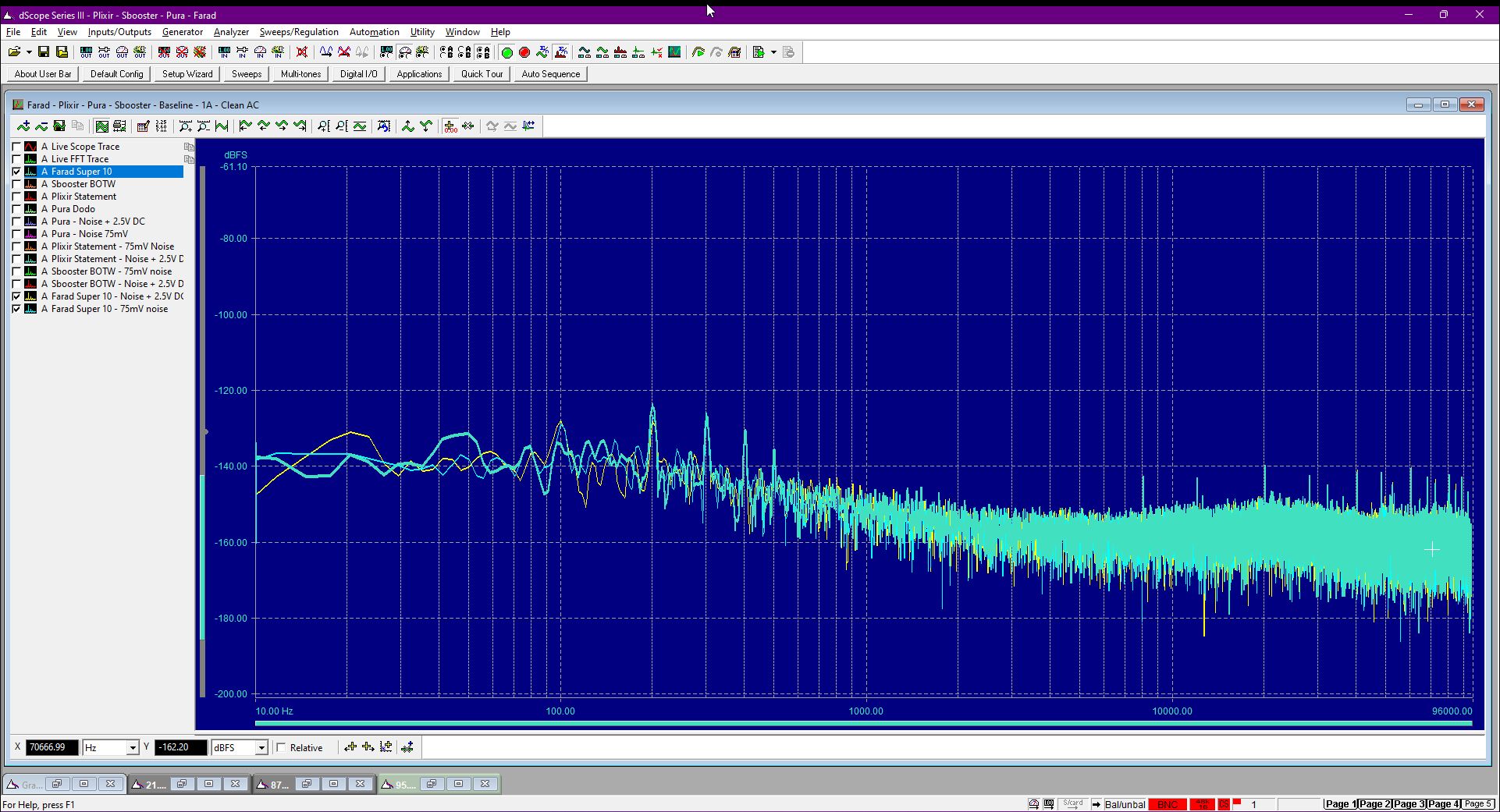Viewport: 1500px width, 812px height.
Task: Click the add trace icon in graph toolbar
Action: [23, 126]
